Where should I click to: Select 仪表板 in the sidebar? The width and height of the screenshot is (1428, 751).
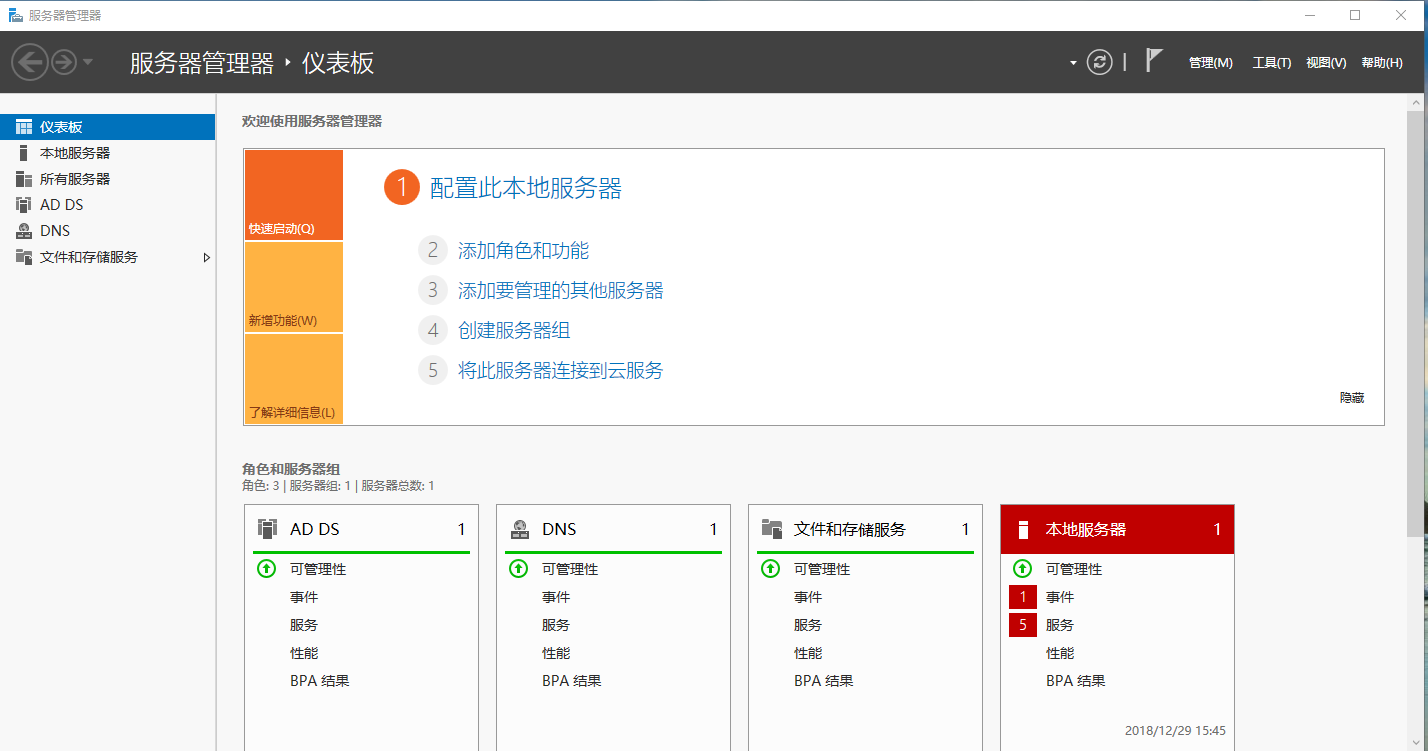coord(107,127)
